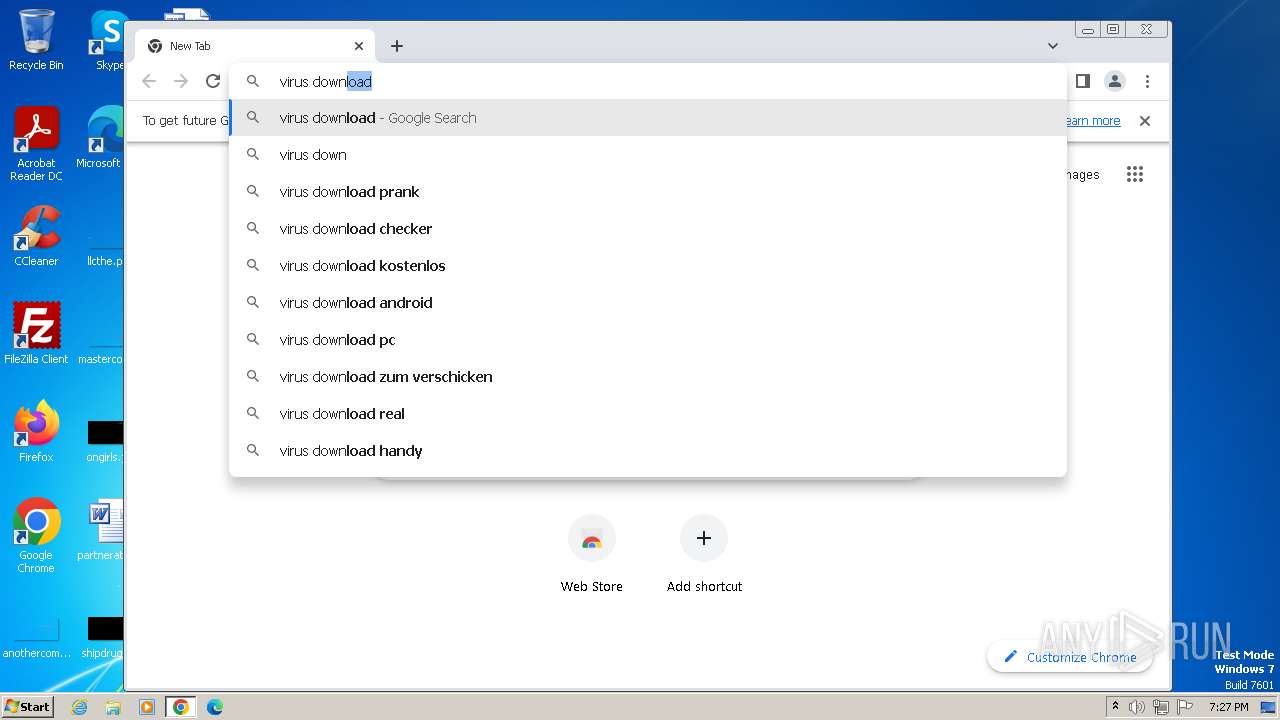
Task: Open the volume speaker tray icon
Action: pos(1137,707)
